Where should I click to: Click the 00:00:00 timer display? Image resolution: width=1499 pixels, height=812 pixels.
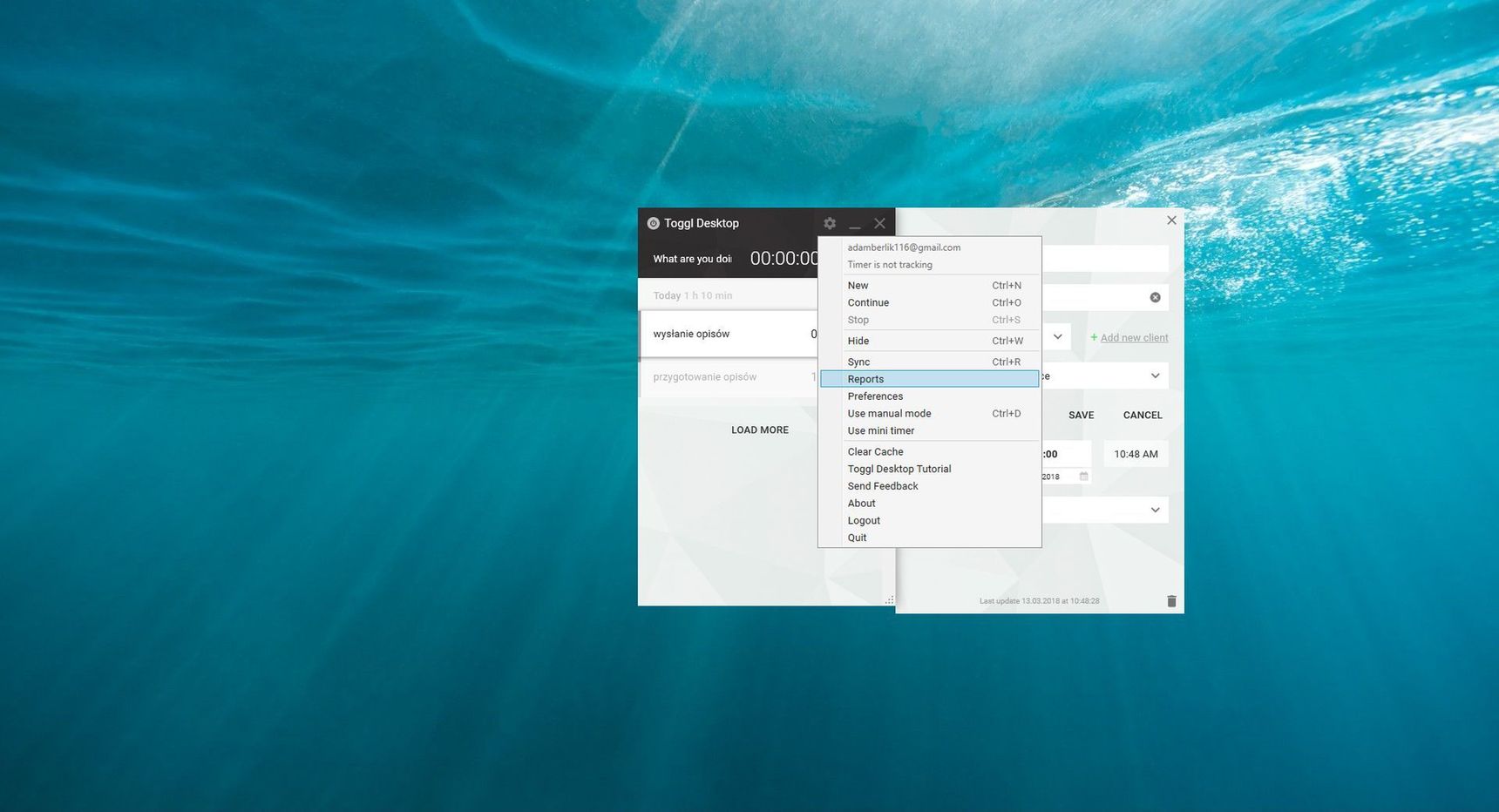[783, 259]
